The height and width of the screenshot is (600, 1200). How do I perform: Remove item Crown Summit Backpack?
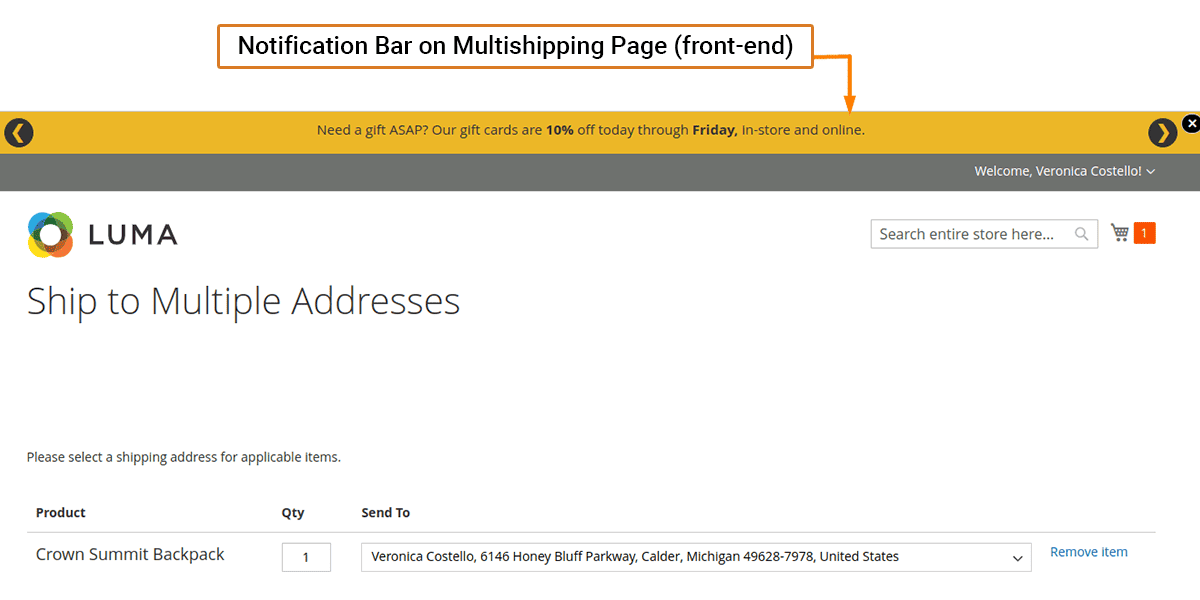click(1088, 552)
